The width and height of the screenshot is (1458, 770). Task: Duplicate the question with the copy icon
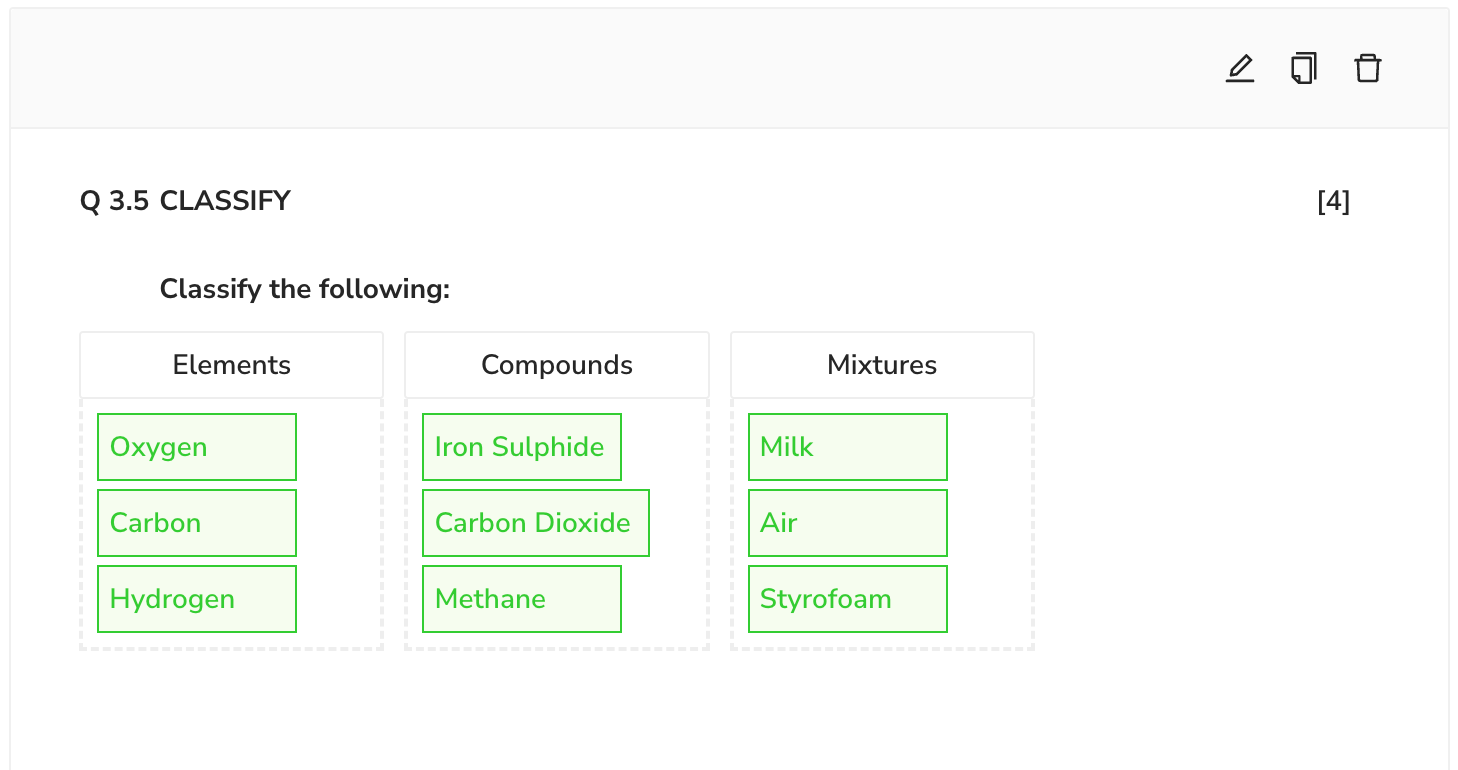[1303, 69]
